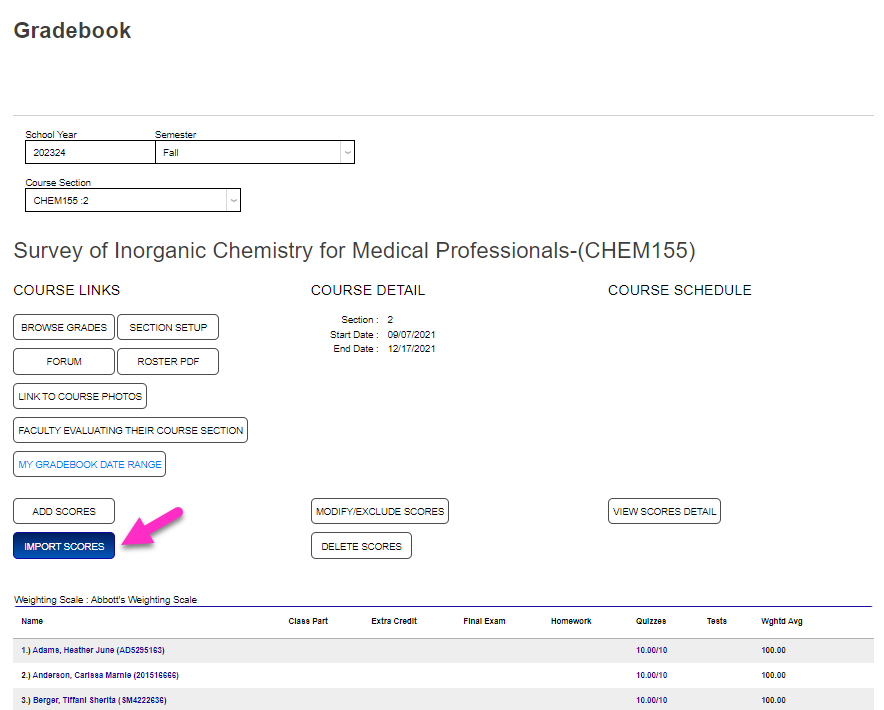Click Adams' quiz score of 10.00/10
The height and width of the screenshot is (710, 884).
pos(651,650)
